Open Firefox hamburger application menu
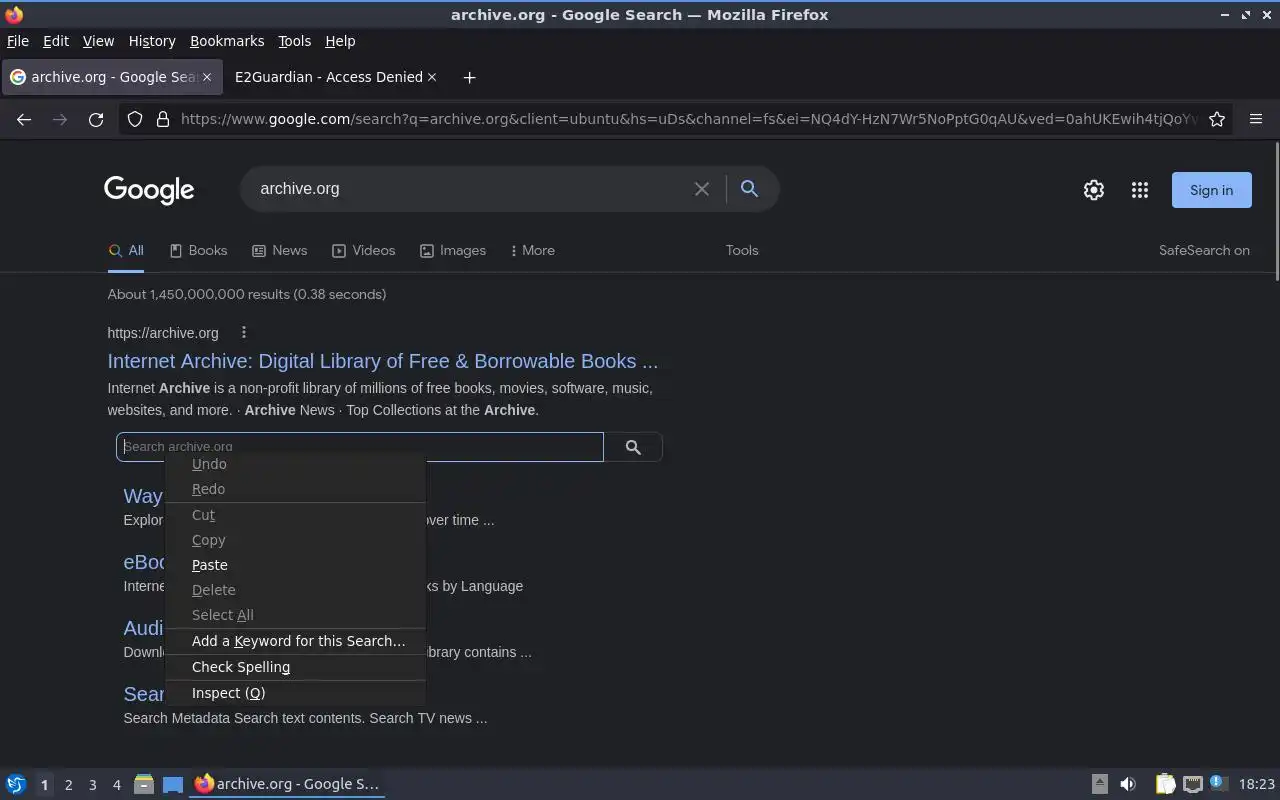The width and height of the screenshot is (1280, 800). 1256,119
